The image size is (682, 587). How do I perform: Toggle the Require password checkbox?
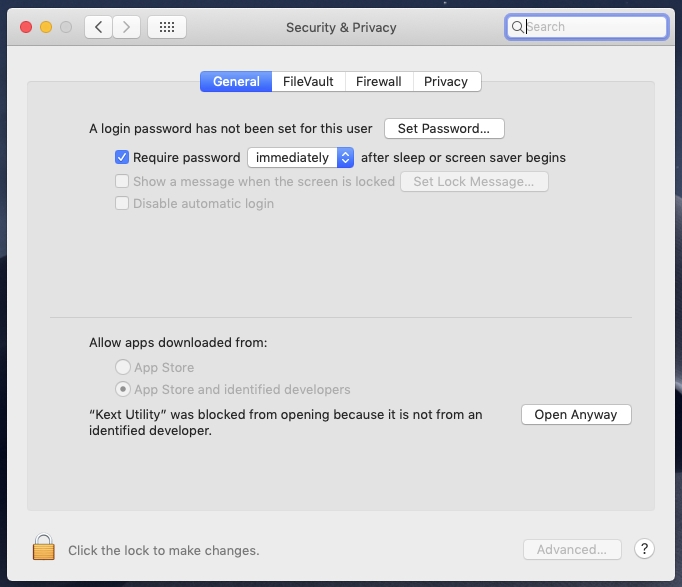click(x=122, y=157)
